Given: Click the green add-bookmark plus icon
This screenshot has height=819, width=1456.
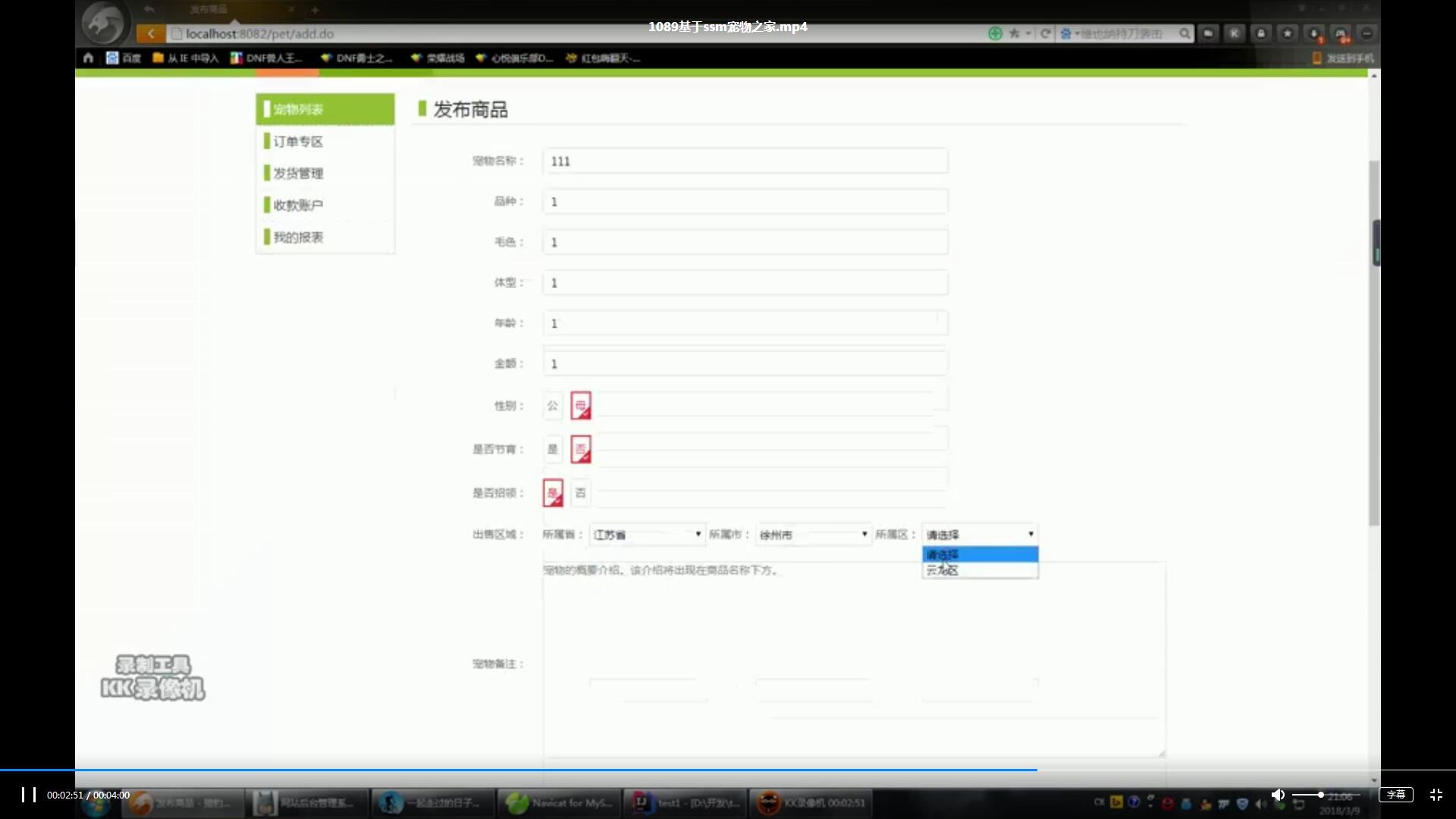Looking at the screenshot, I should 995,33.
